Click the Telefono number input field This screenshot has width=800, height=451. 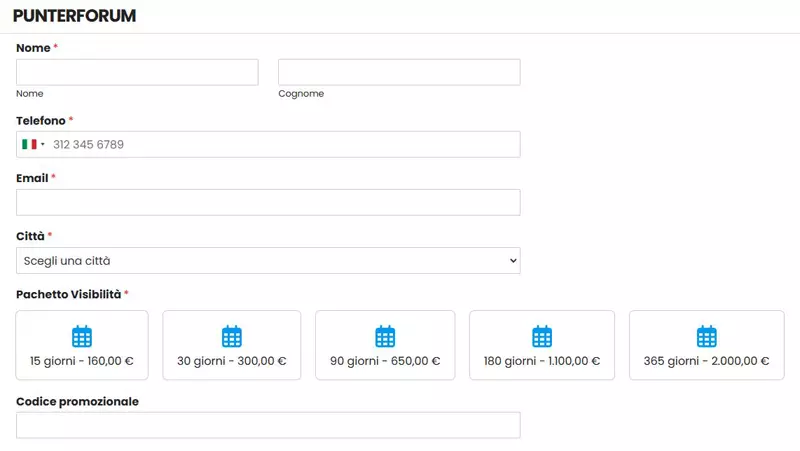tap(268, 144)
